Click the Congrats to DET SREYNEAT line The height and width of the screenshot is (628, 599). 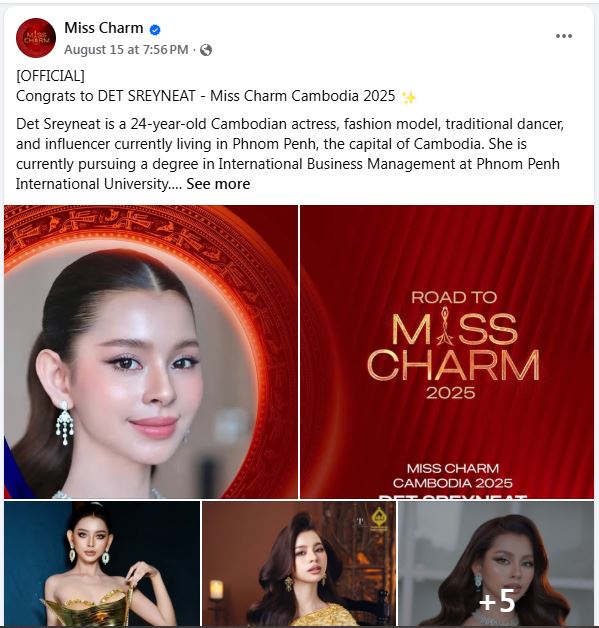pyautogui.click(x=206, y=96)
